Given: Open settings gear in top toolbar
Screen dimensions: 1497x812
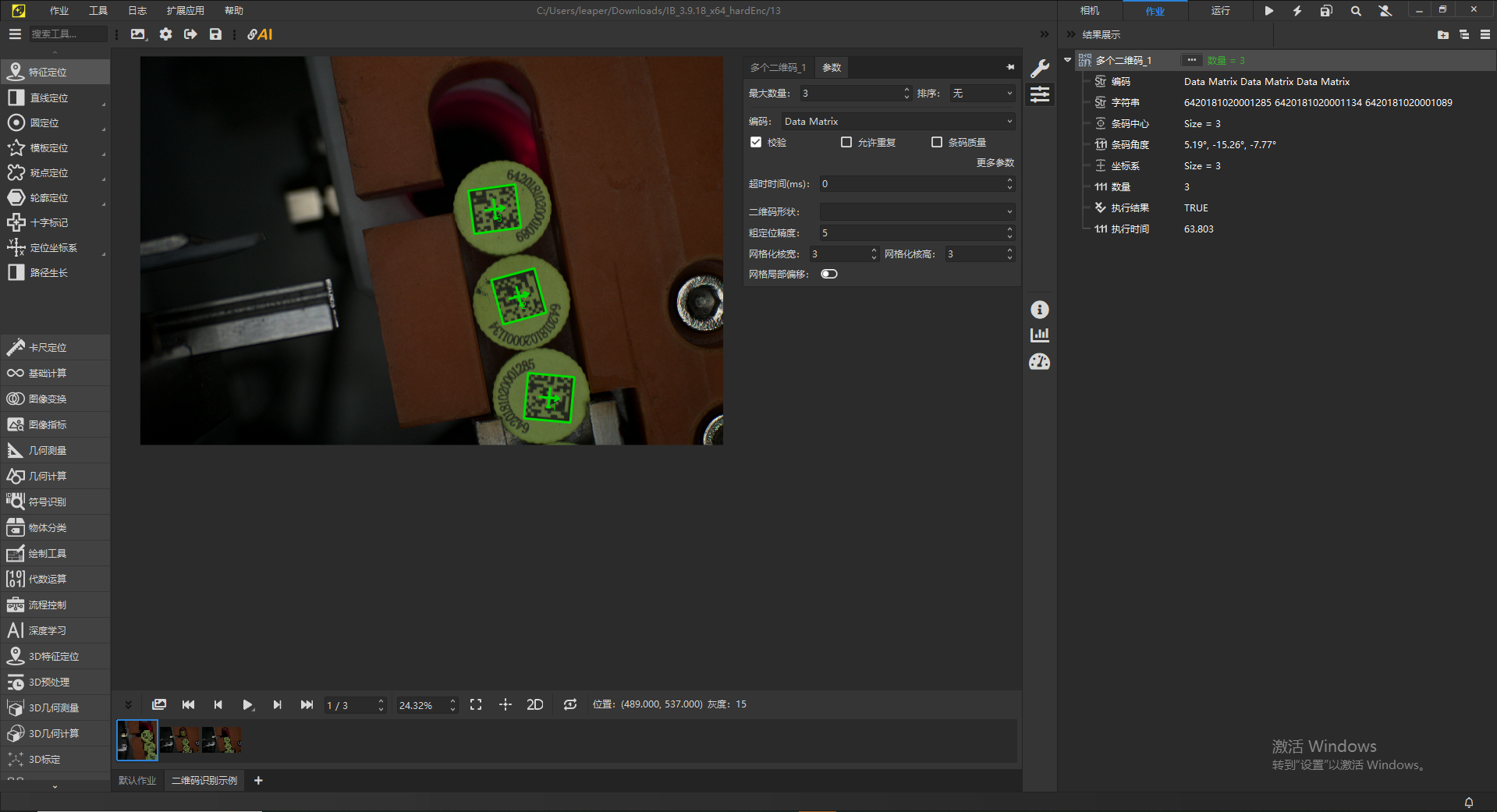Looking at the screenshot, I should coord(165,34).
